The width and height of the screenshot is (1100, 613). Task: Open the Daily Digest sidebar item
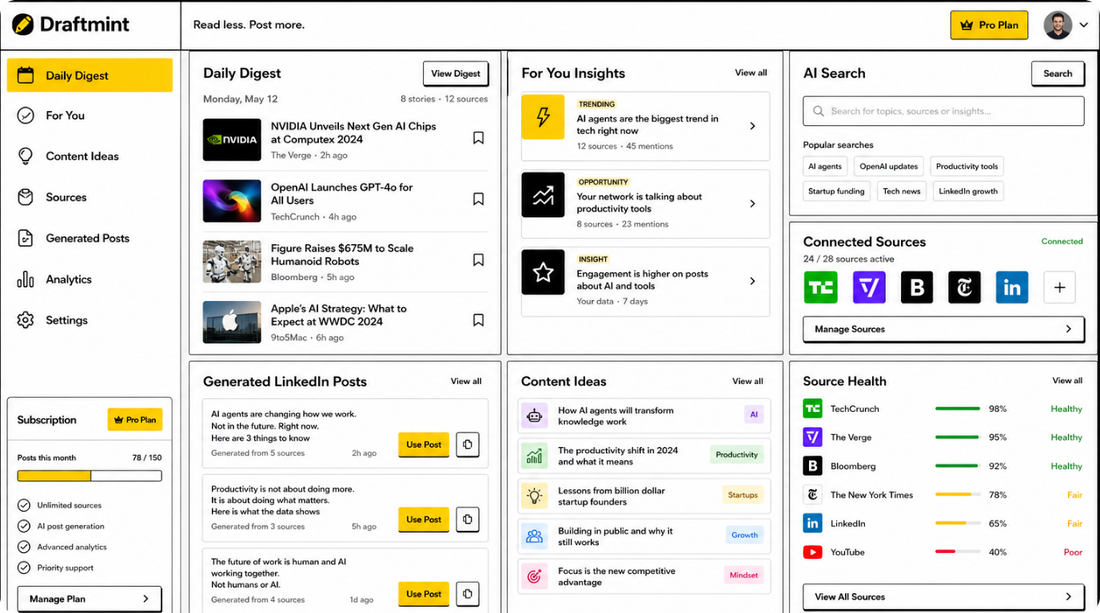(x=90, y=75)
